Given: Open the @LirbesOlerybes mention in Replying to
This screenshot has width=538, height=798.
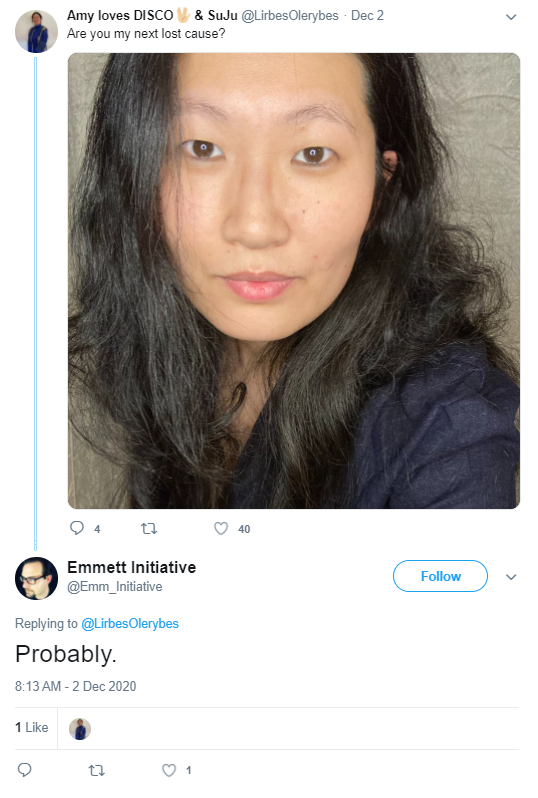Looking at the screenshot, I should [130, 623].
